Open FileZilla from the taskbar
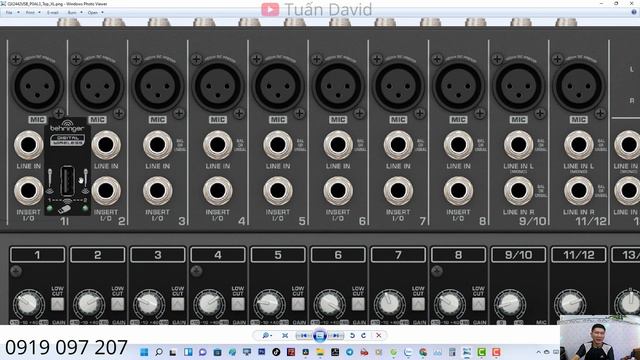Screen dimensions: 640x360 point(291,352)
